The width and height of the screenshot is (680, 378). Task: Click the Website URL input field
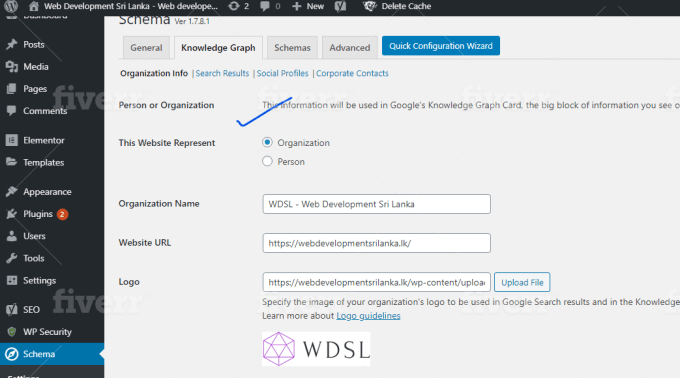376,243
